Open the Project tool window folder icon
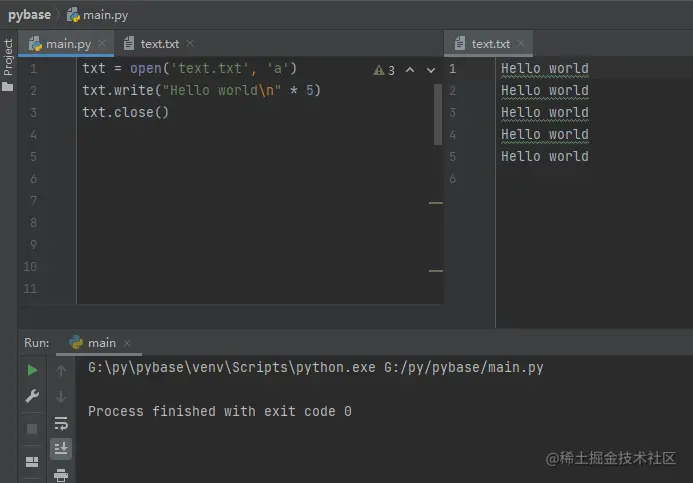The image size is (693, 483). pyautogui.click(x=8, y=87)
